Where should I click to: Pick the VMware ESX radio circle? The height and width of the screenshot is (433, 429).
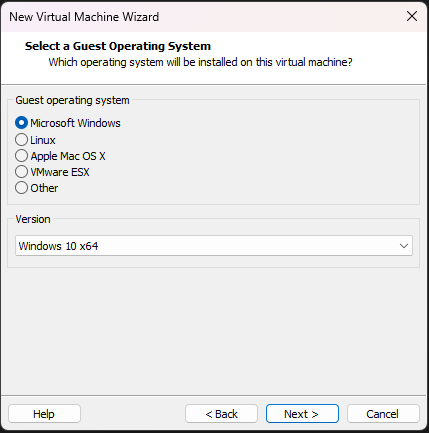[21, 172]
